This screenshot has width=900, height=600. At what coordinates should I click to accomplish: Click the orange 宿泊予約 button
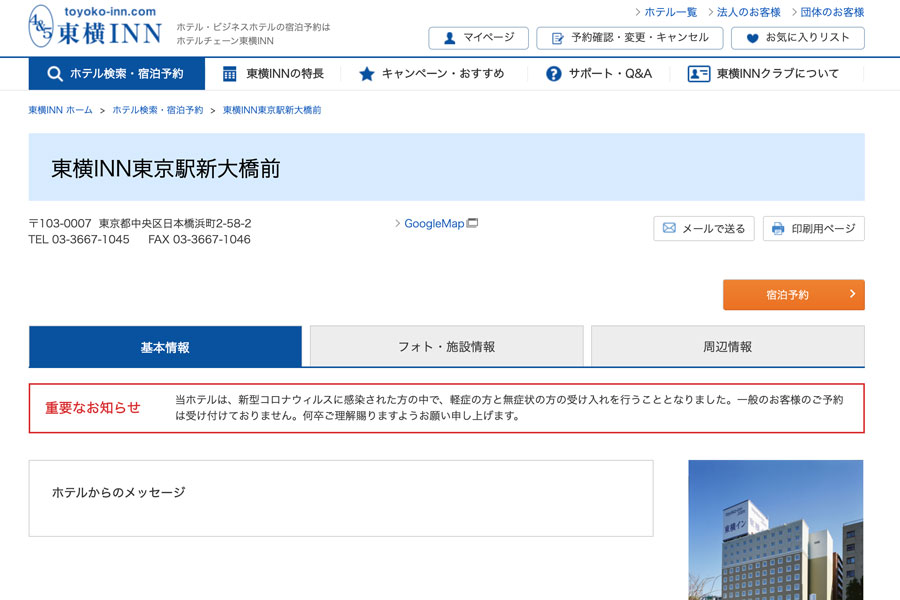point(794,295)
